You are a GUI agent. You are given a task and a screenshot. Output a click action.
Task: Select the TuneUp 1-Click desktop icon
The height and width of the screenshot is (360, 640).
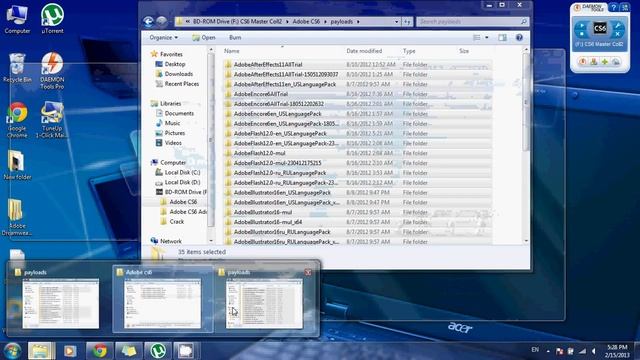(x=52, y=120)
